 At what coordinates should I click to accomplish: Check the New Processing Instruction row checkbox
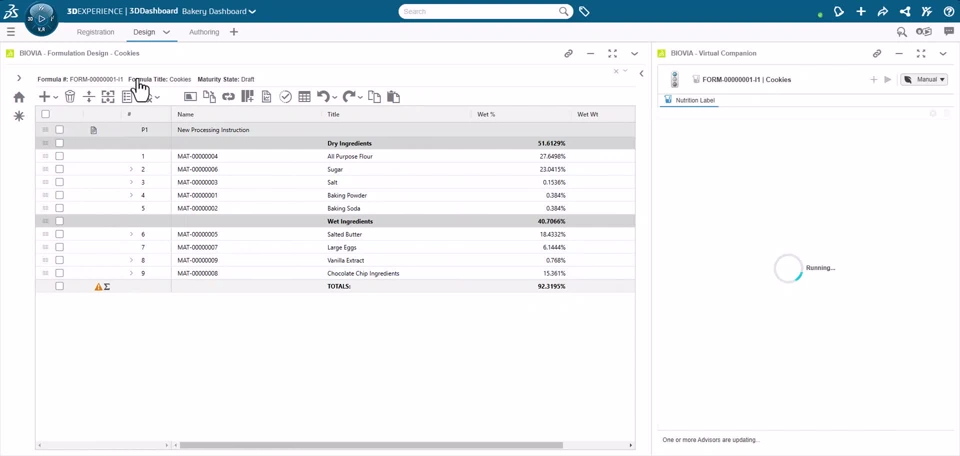[x=59, y=130]
